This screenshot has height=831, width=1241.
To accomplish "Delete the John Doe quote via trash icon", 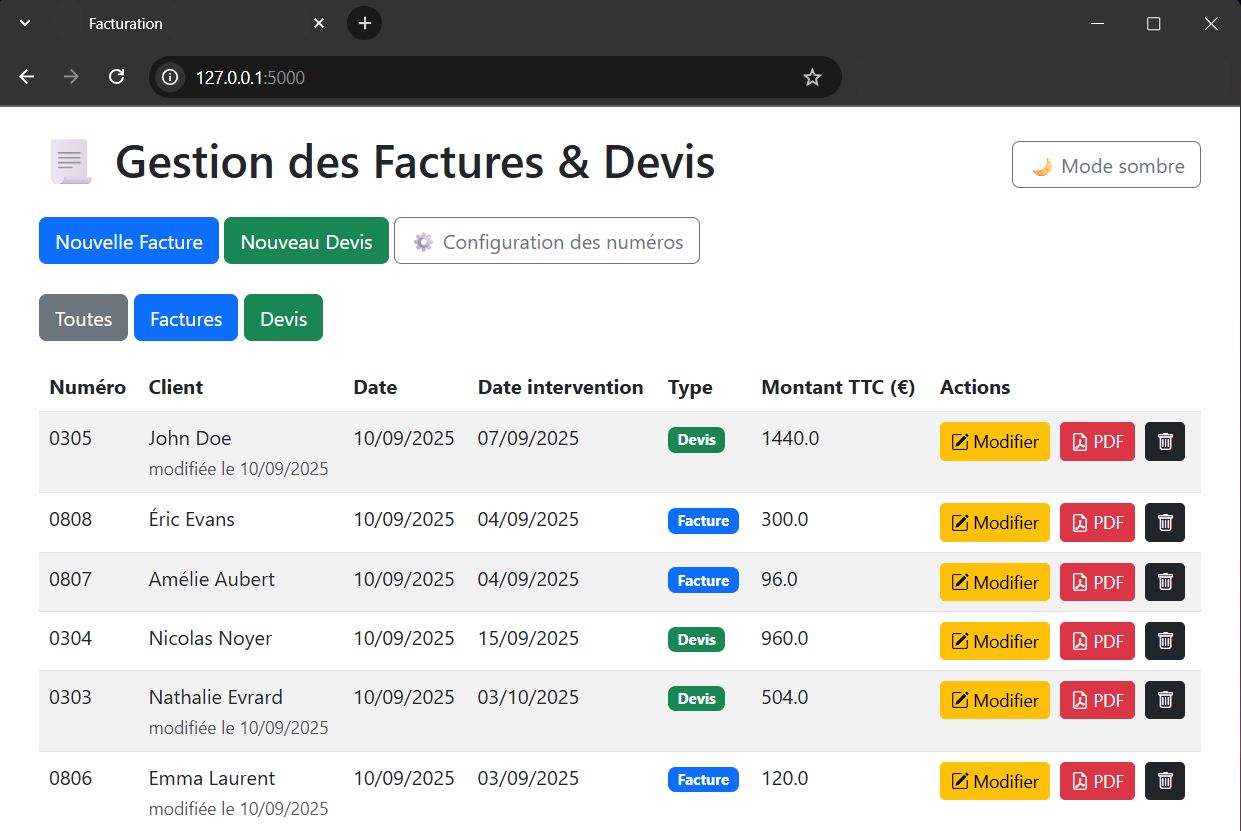I will [x=1164, y=441].
